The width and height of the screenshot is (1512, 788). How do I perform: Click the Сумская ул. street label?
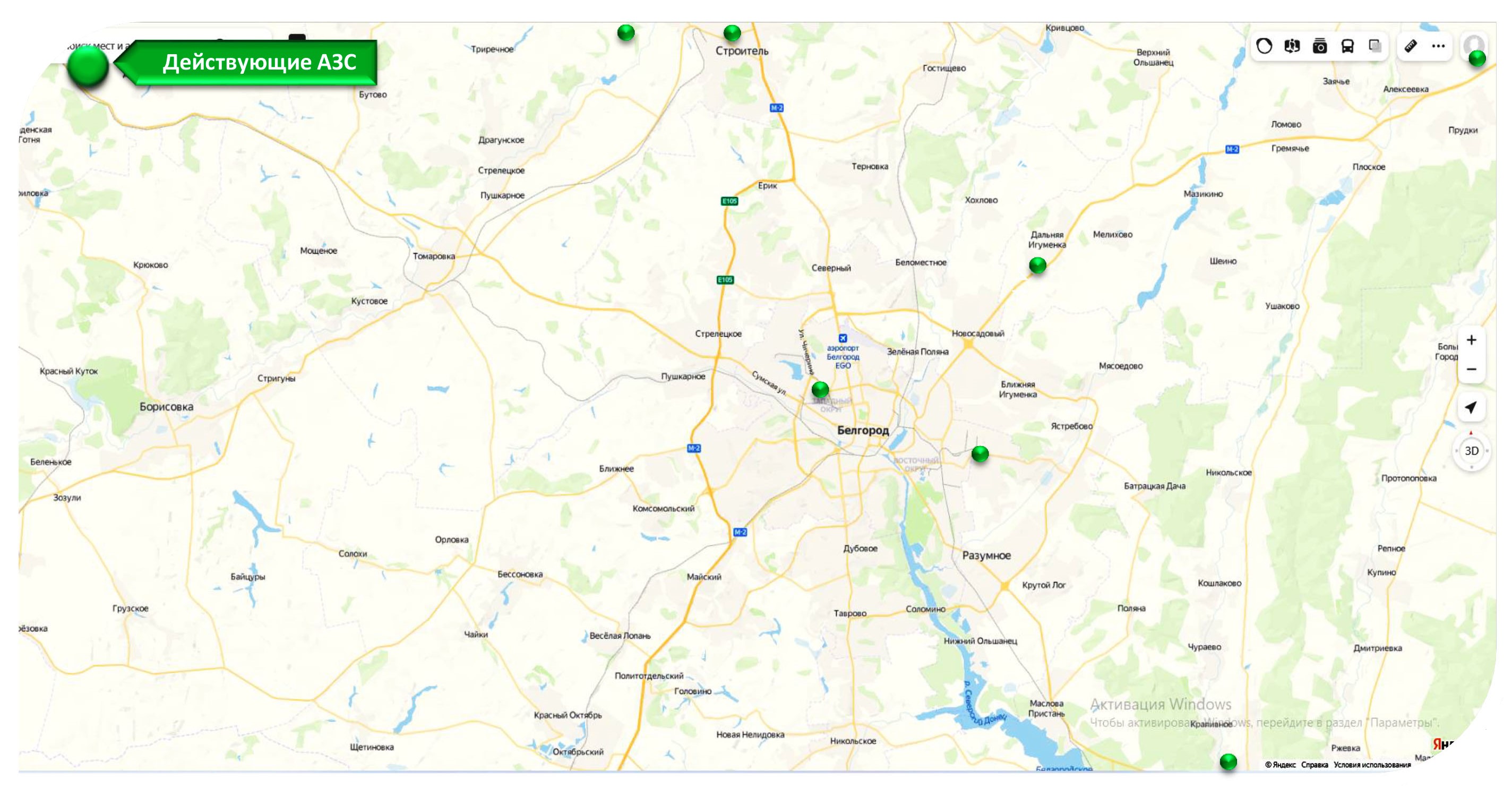(x=769, y=382)
